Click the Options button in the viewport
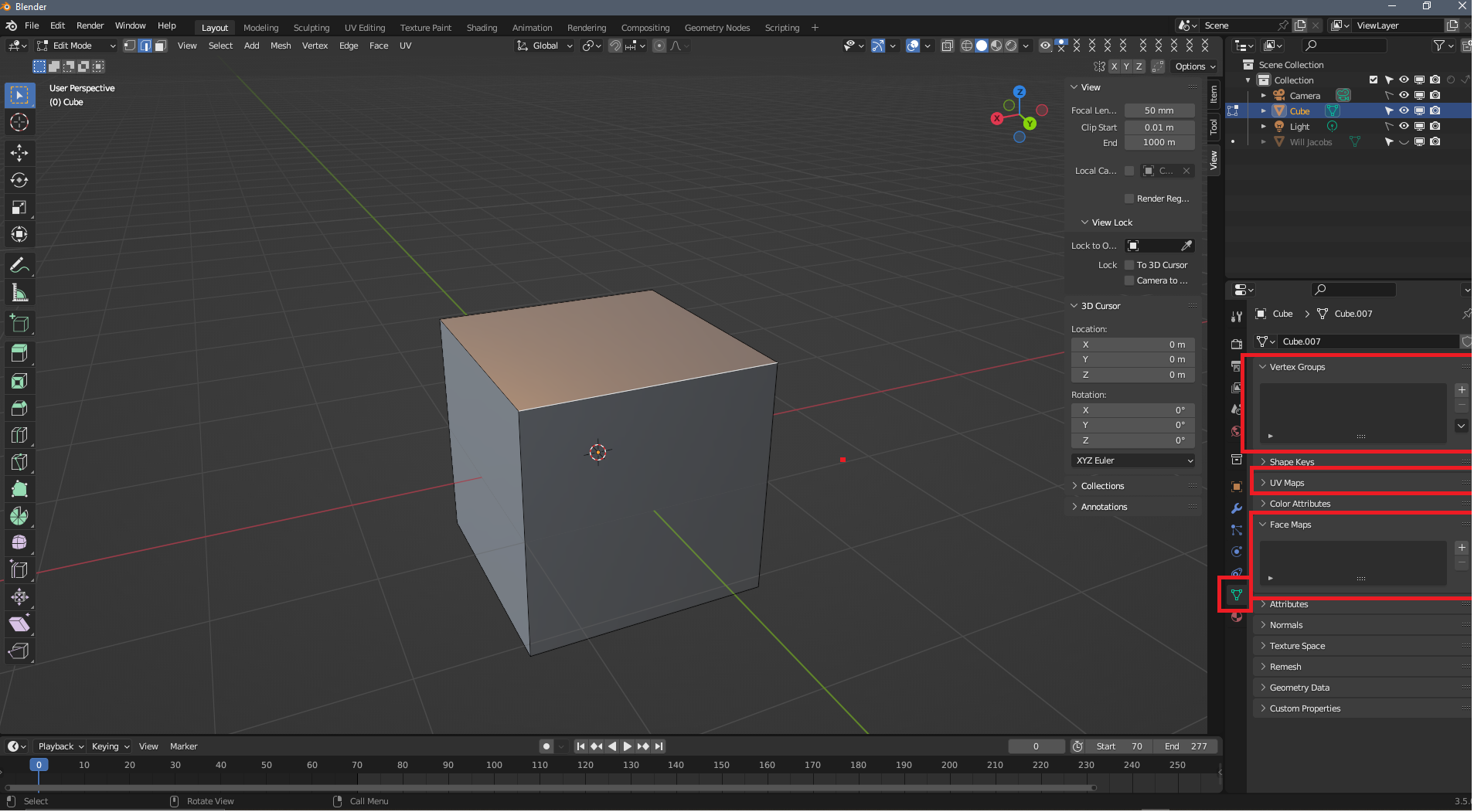The height and width of the screenshot is (812, 1474). (1195, 66)
